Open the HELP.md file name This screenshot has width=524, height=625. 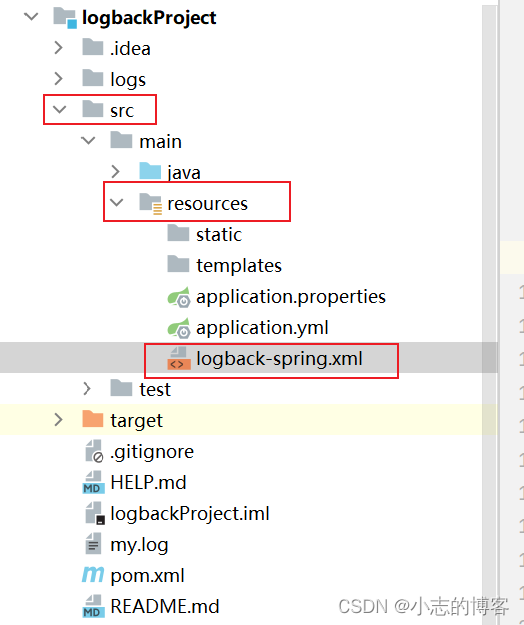[x=148, y=482]
